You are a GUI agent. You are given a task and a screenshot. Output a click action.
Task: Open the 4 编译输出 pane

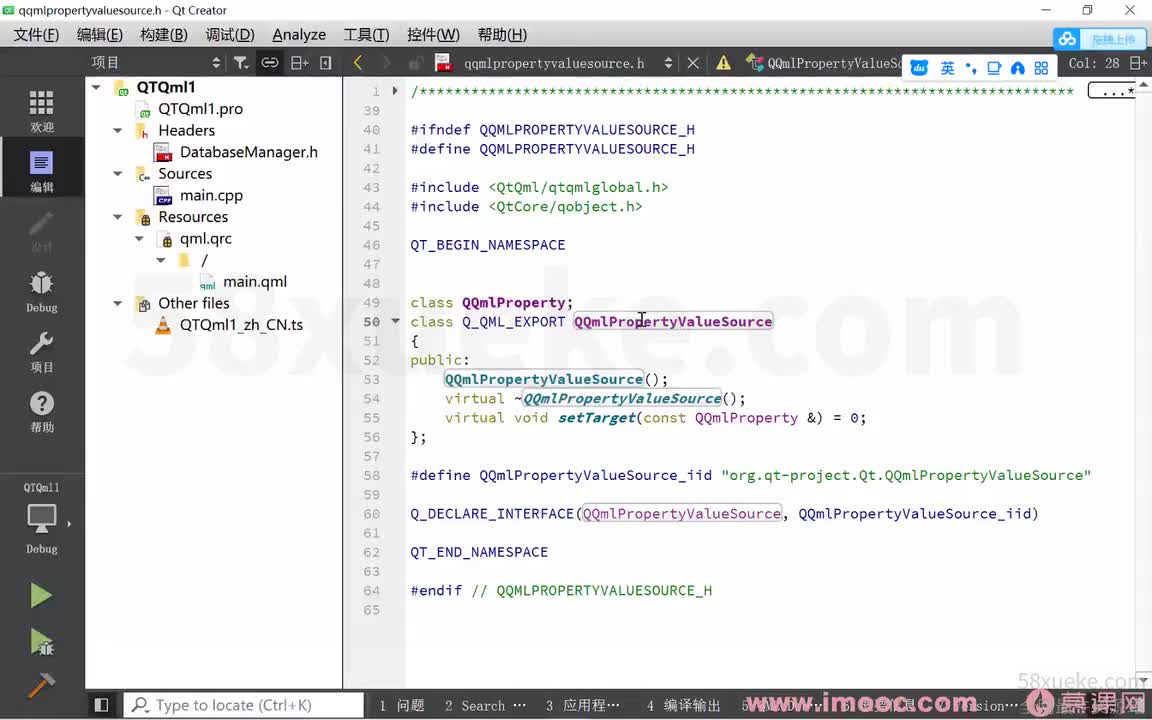click(x=683, y=705)
